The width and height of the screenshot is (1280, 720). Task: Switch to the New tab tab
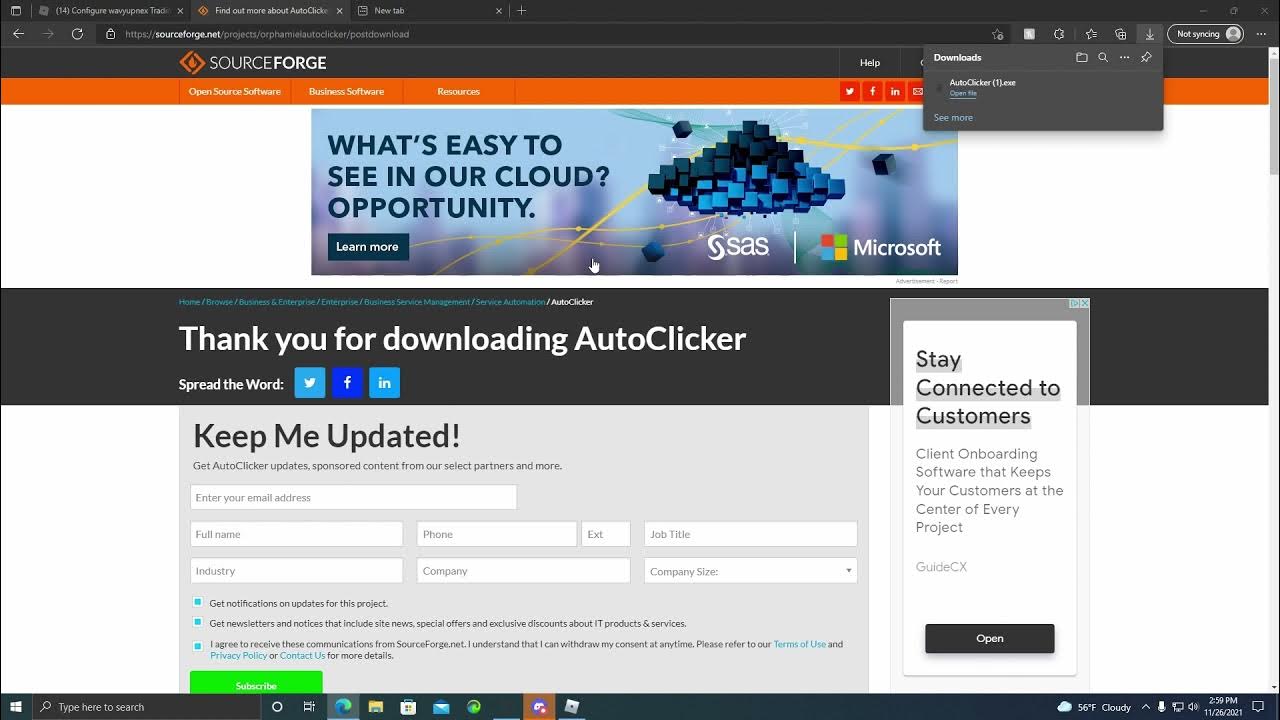tap(430, 11)
